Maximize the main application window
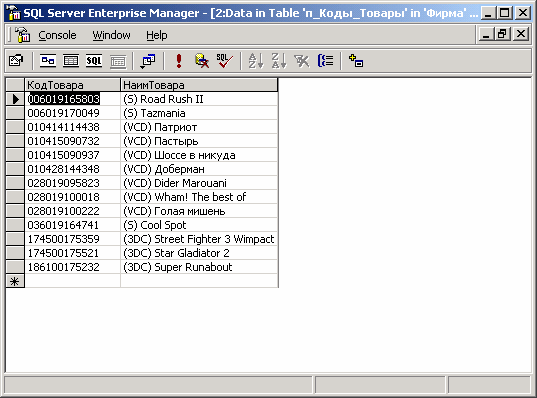Screen dimensions: 537x398 click(x=504, y=13)
